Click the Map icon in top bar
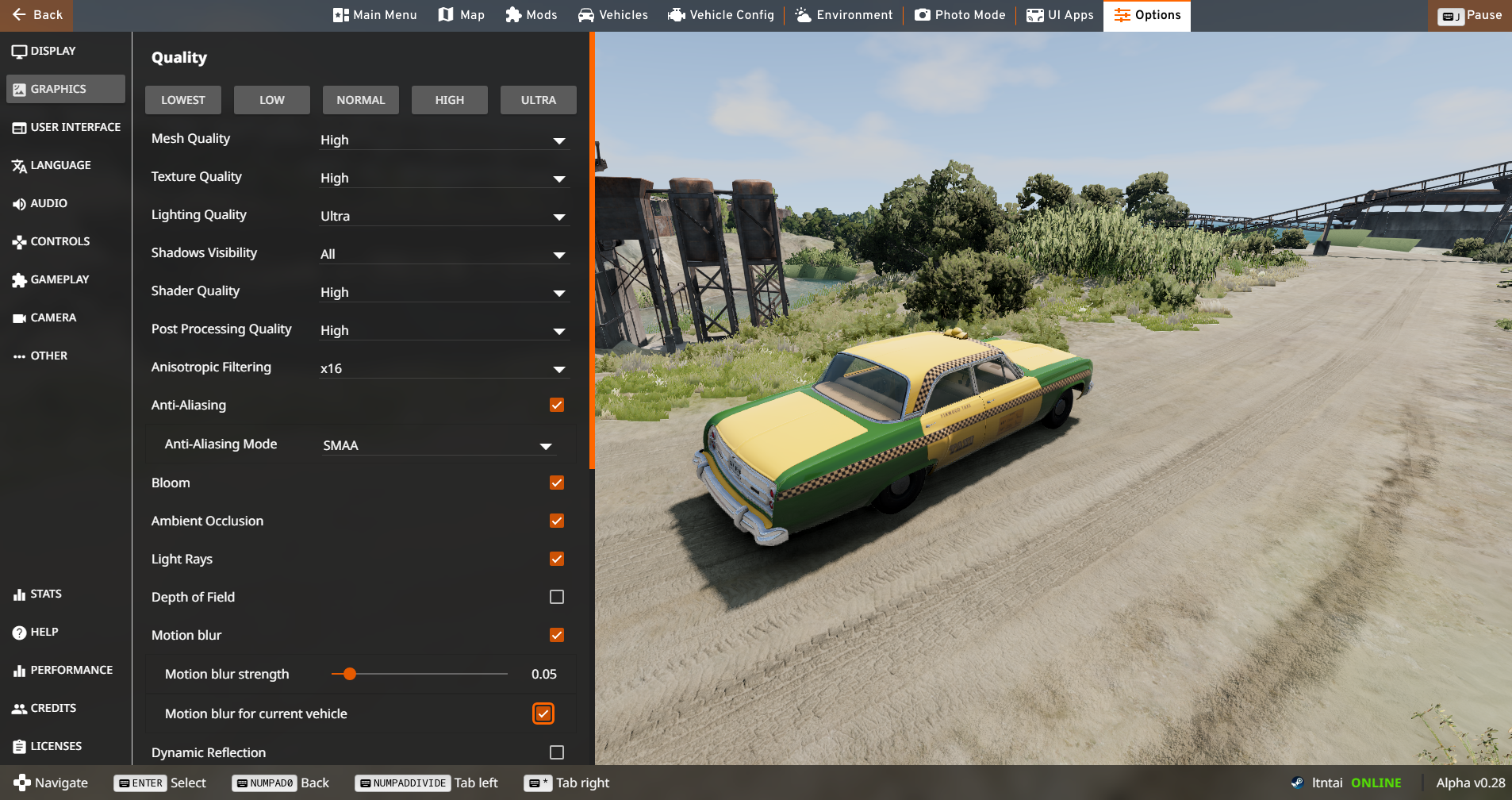The image size is (1512, 800). coord(446,15)
